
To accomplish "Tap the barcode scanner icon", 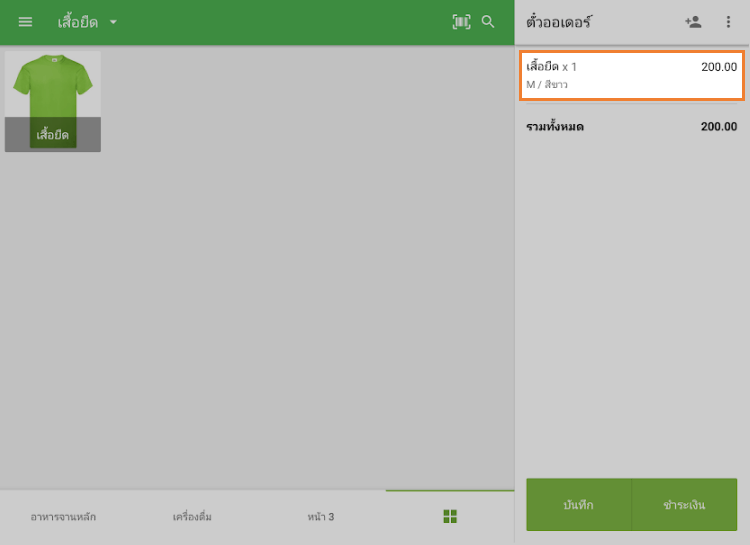I will (460, 22).
